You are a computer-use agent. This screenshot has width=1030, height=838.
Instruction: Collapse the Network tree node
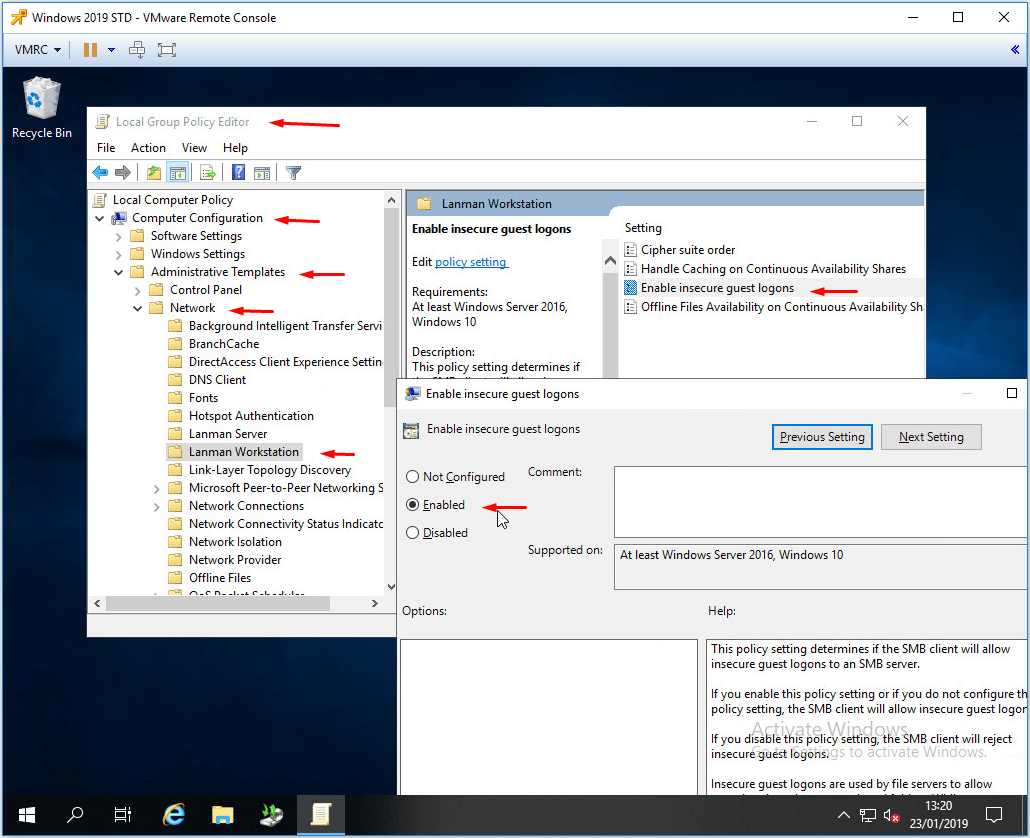click(x=137, y=308)
